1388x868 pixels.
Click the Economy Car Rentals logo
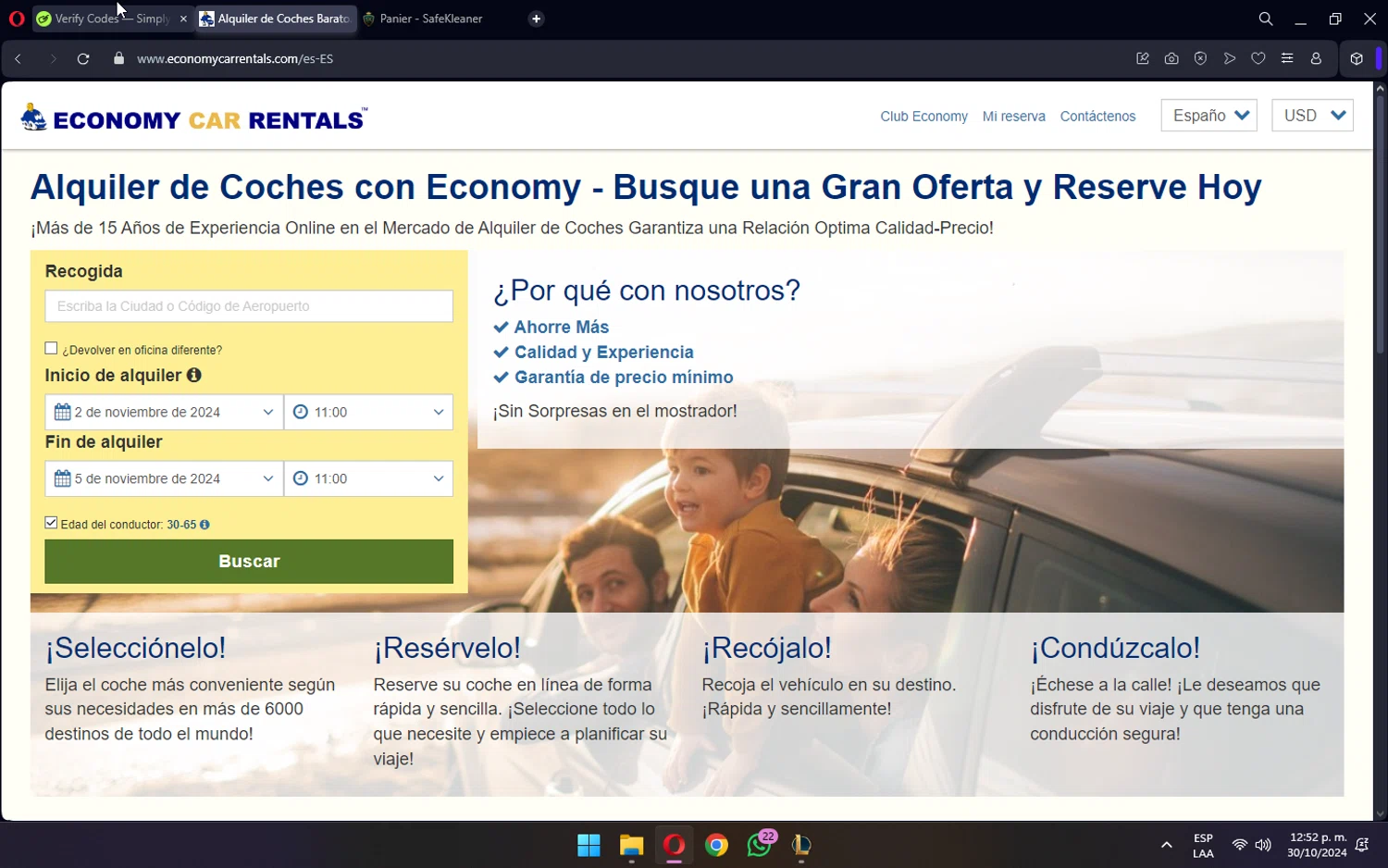[x=194, y=118]
